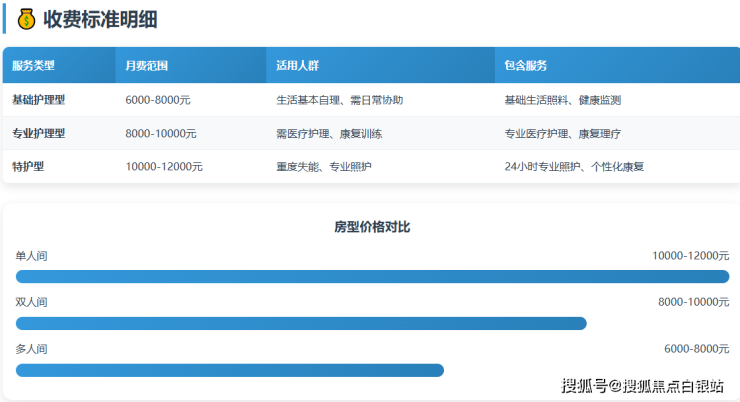Image resolution: width=740 pixels, height=402 pixels.
Task: Click 专业医疗护理、康复理疗 cell
Action: click(x=563, y=133)
